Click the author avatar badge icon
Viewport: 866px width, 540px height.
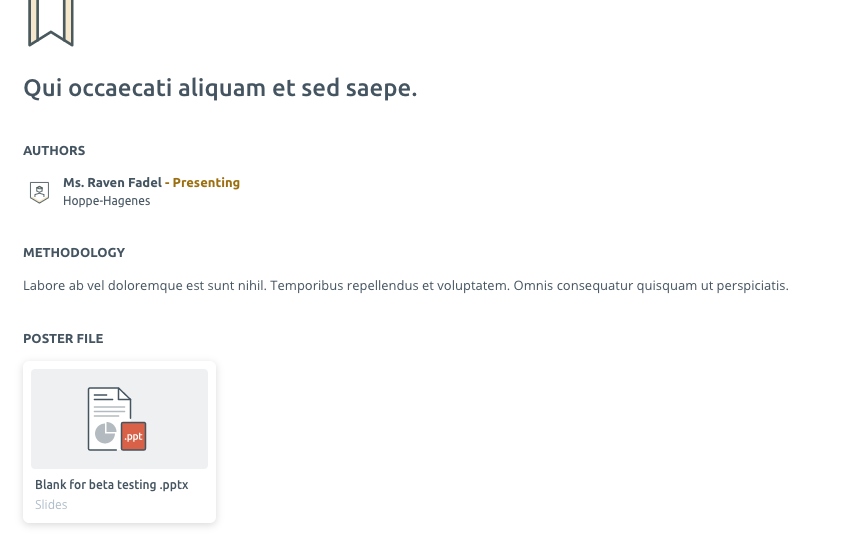tap(39, 192)
